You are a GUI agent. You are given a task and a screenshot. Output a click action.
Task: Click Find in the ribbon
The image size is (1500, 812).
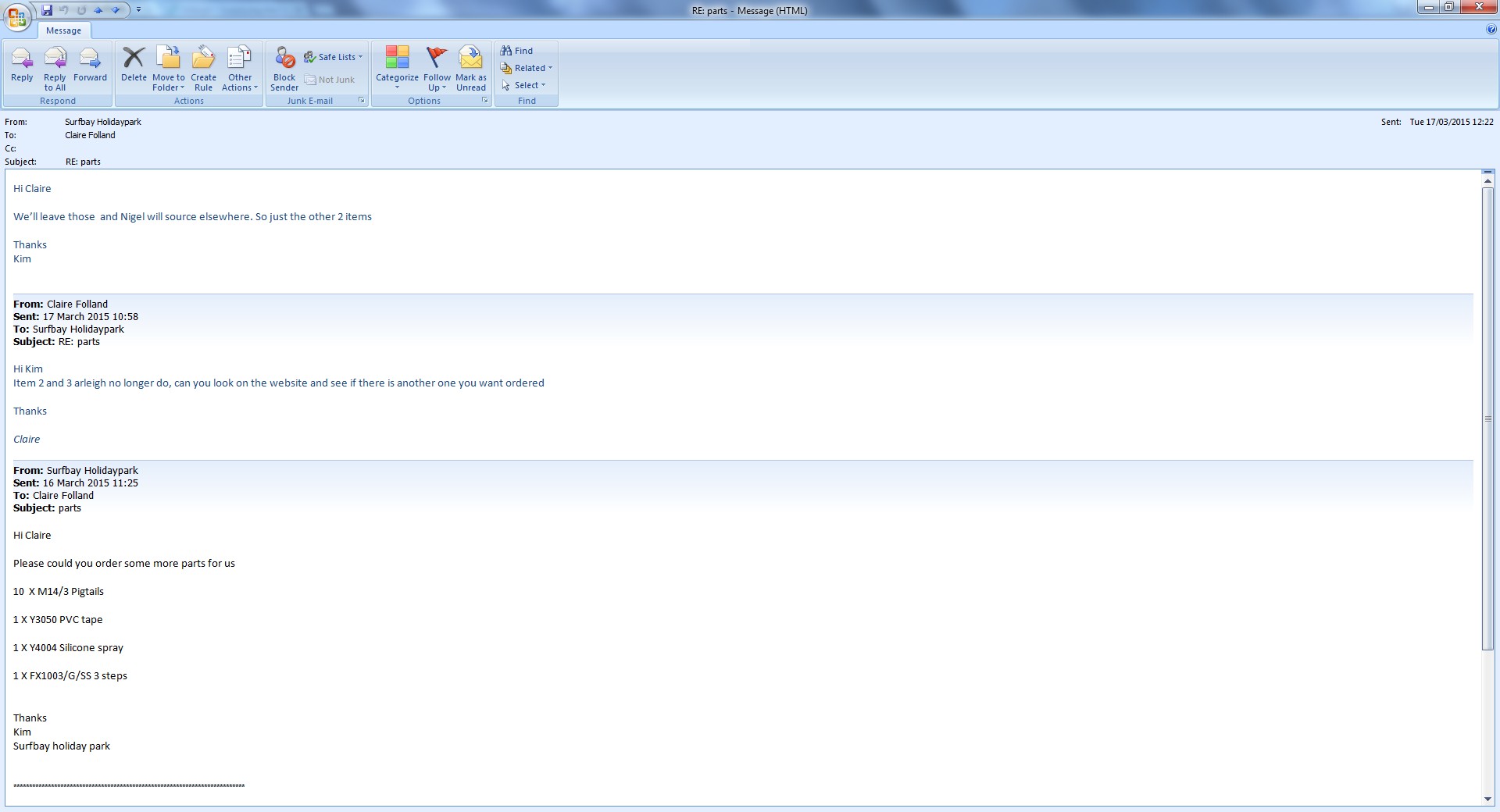pos(516,51)
